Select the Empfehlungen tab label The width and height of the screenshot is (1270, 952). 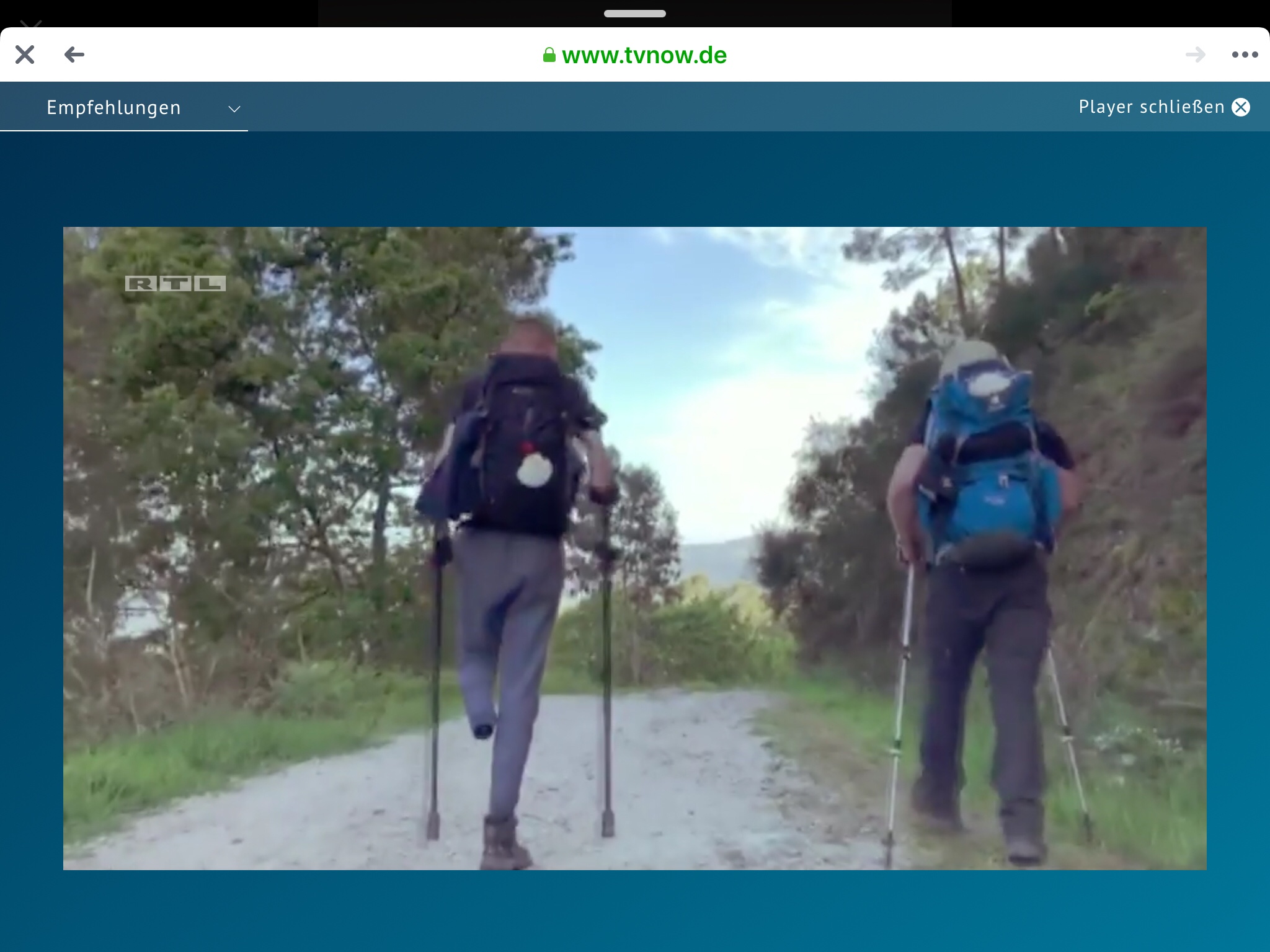(114, 108)
